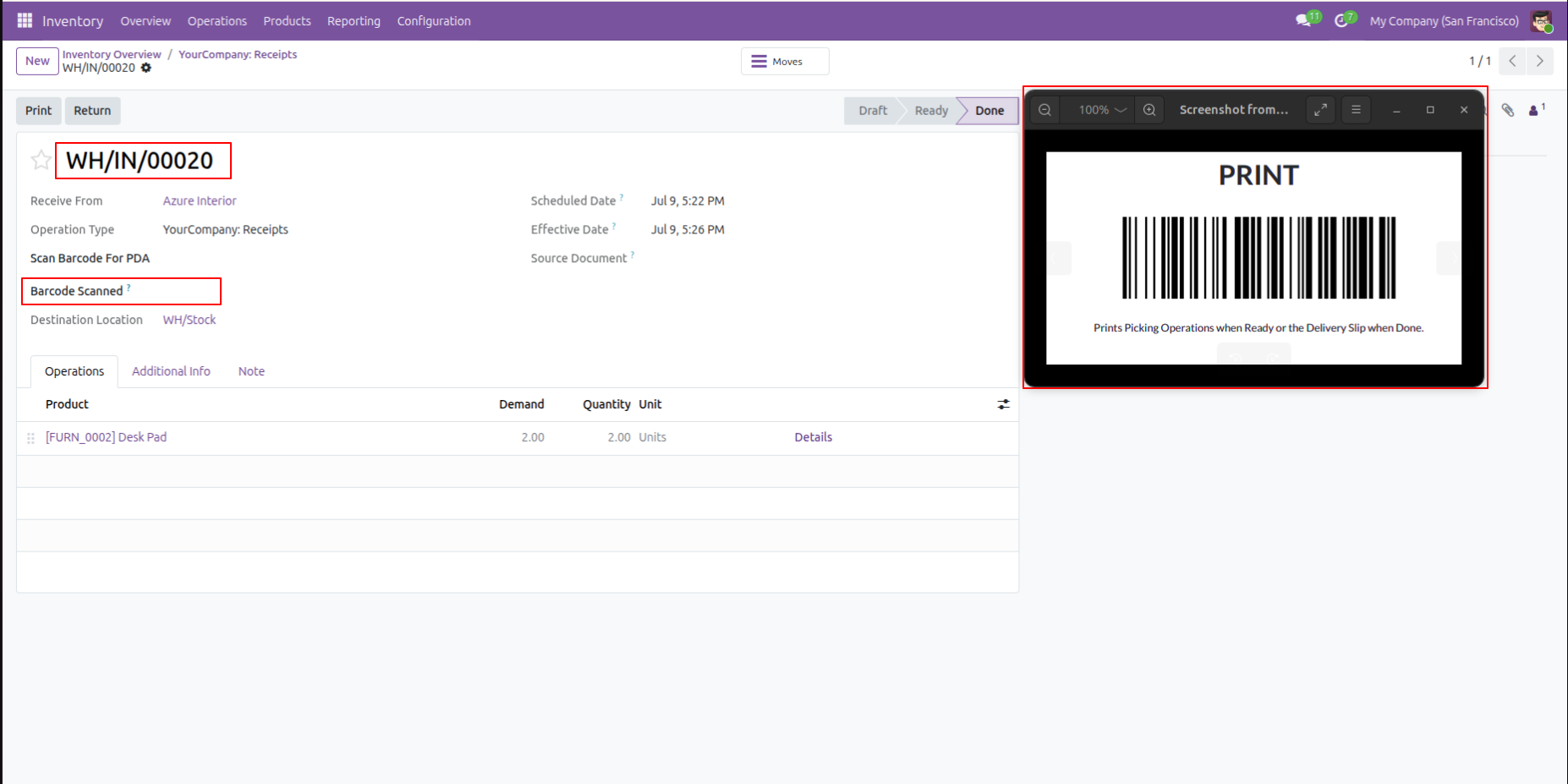Open the chat messages icon with badge 11

(1308, 19)
